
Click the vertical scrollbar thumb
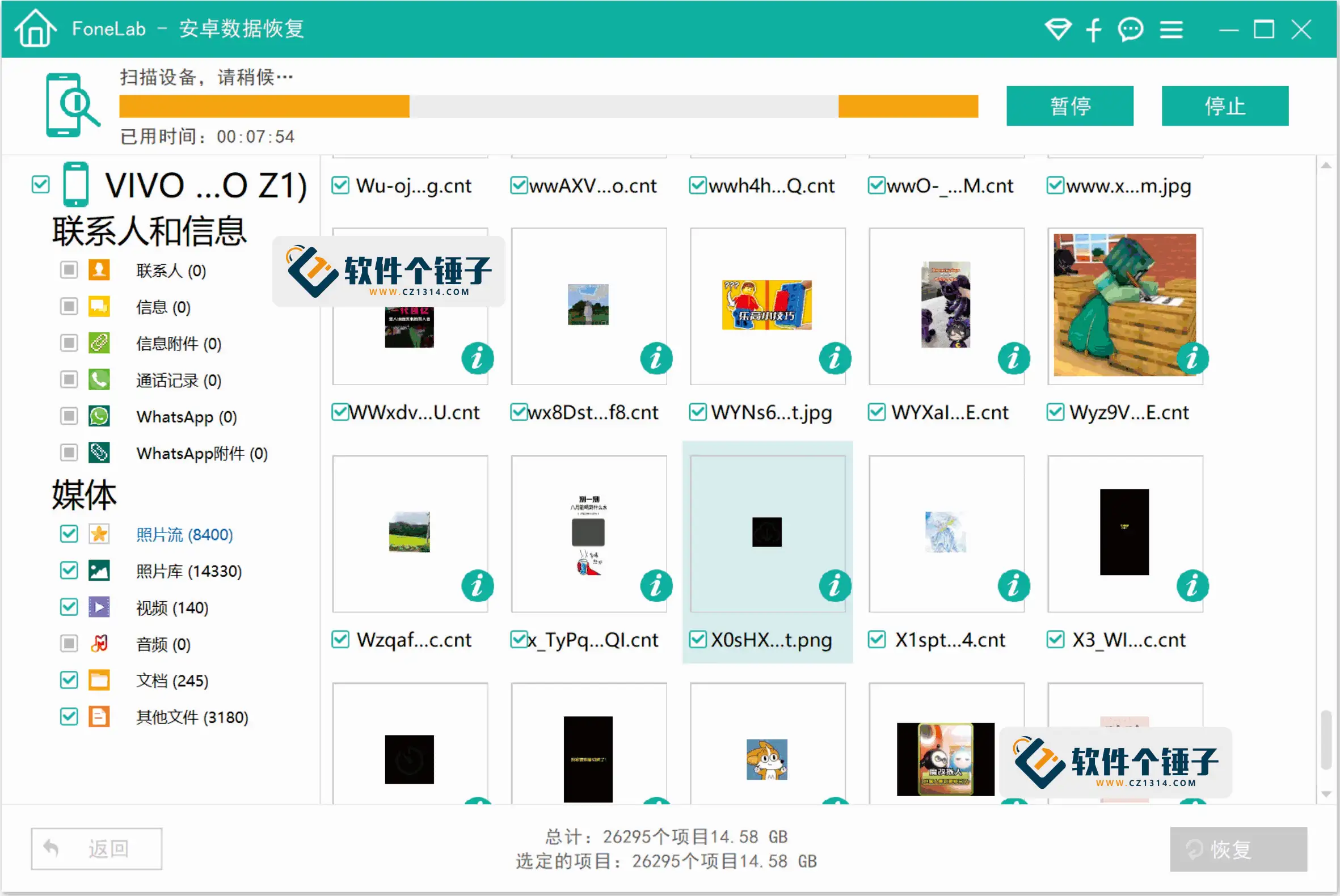point(1326,740)
